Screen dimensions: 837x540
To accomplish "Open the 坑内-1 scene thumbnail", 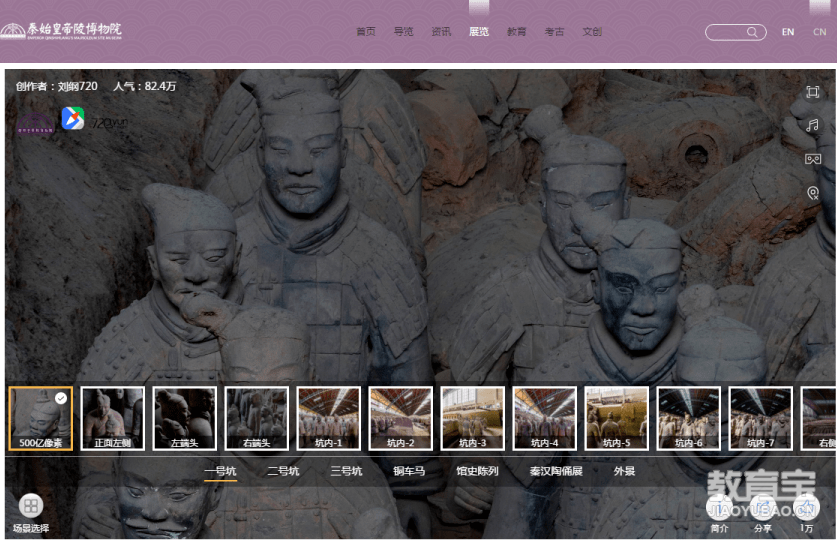I will pyautogui.click(x=329, y=419).
